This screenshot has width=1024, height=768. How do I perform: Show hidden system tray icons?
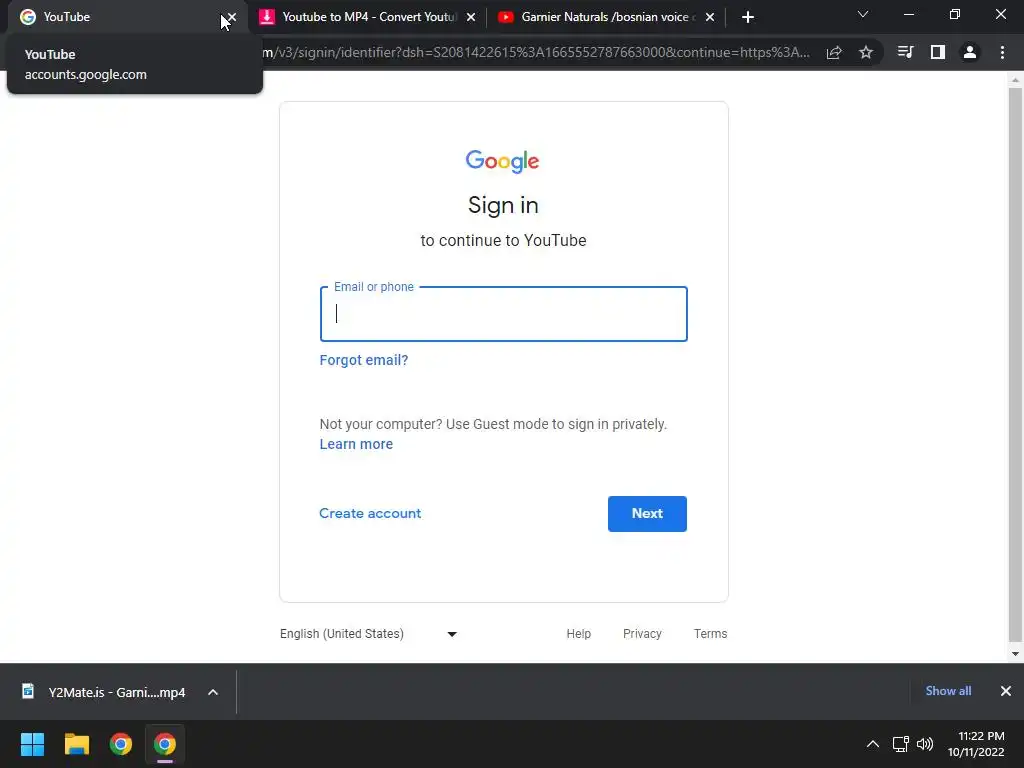872,744
